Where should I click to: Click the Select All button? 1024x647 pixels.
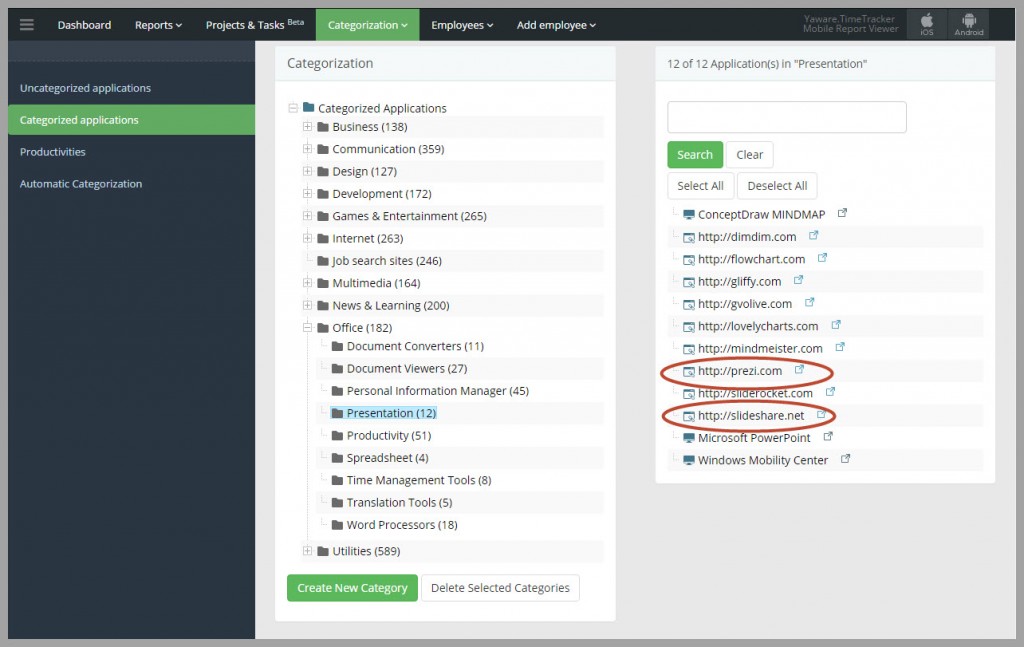pyautogui.click(x=700, y=186)
